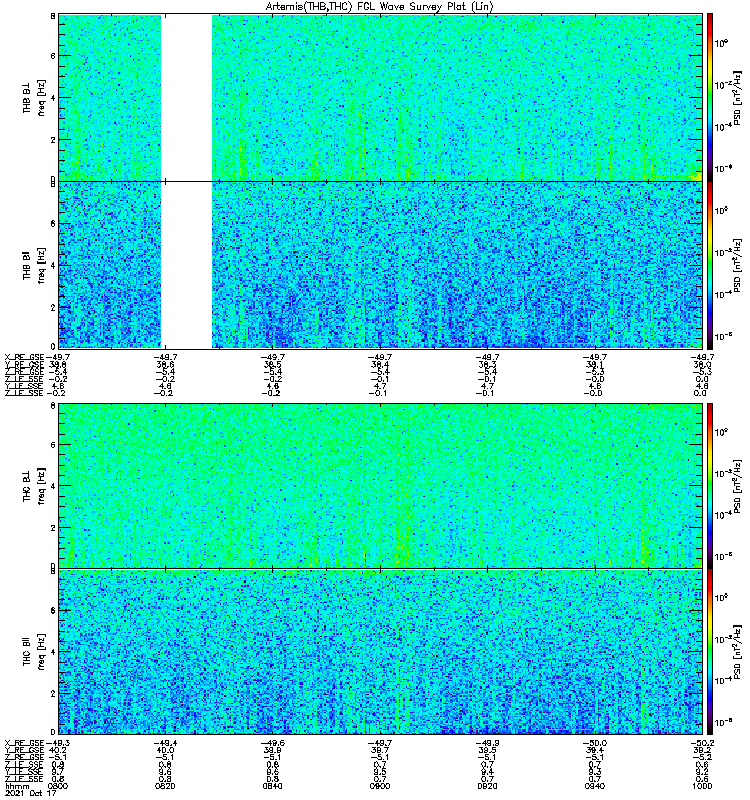The image size is (750, 800).
Task: Click the 'THB B⊥ freq [Hz]' axis label
Action: (x=34, y=97)
